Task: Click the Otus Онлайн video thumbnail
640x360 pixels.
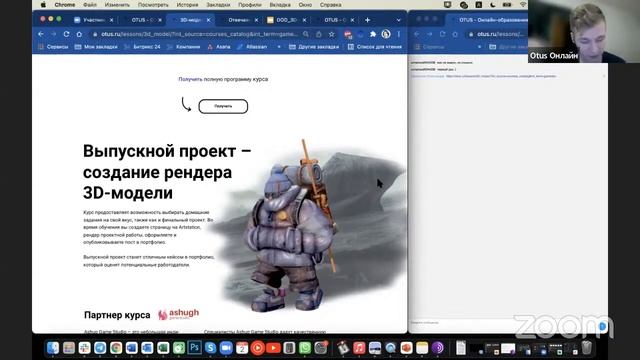Action: pos(584,31)
